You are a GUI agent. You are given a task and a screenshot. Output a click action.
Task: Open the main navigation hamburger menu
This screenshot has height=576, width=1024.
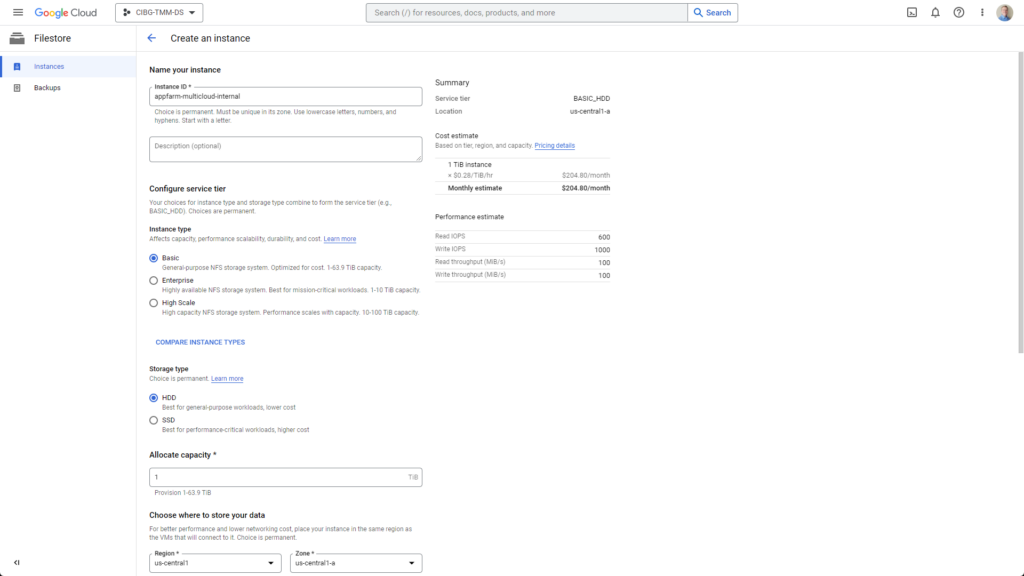[17, 13]
